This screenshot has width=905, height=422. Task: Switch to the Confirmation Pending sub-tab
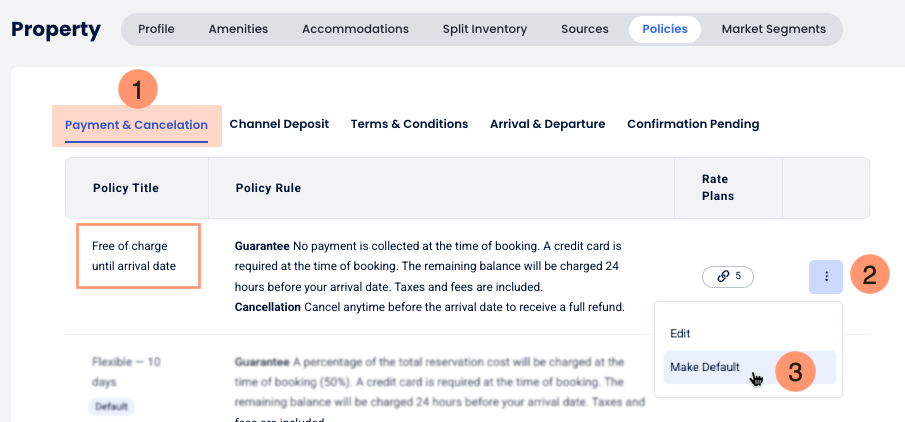693,124
